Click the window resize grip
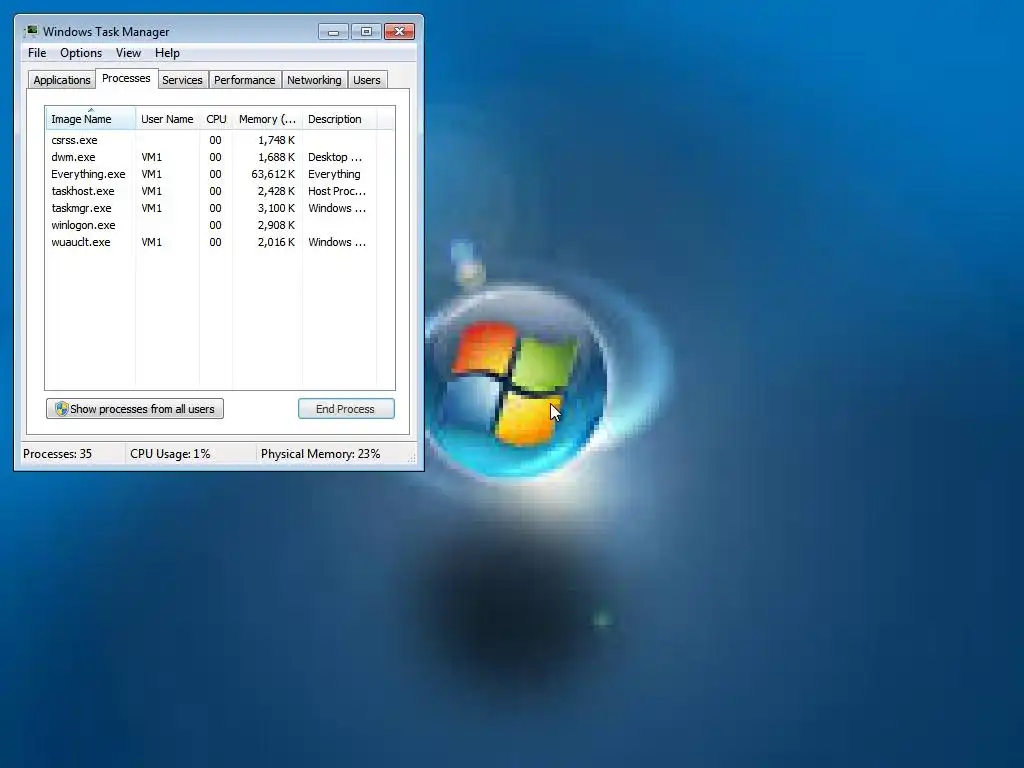1024x768 pixels. (412, 458)
